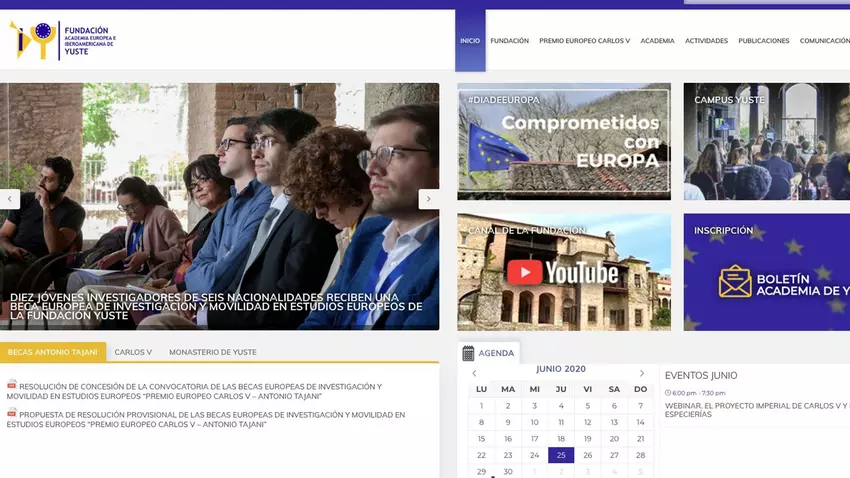This screenshot has height=478, width=850.
Task: Open the Premio Europeo Carlos V menu
Action: (584, 41)
